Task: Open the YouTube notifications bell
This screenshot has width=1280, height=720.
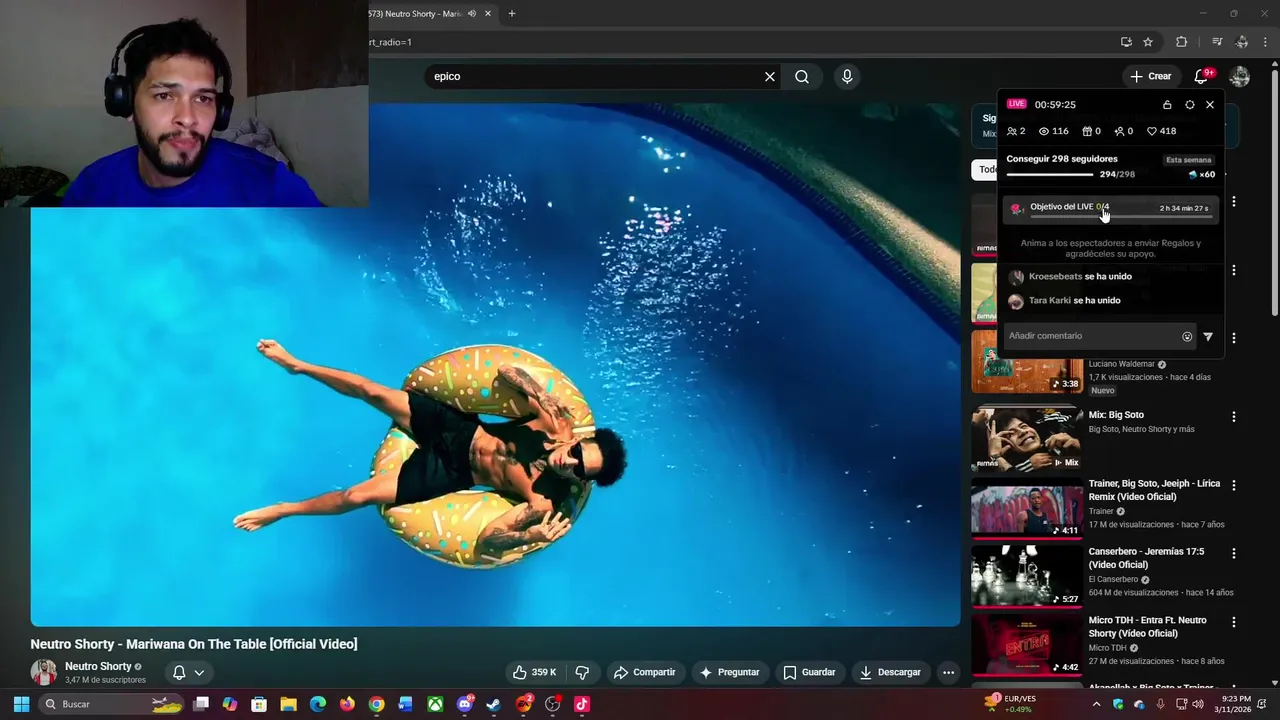Action: [x=1202, y=76]
